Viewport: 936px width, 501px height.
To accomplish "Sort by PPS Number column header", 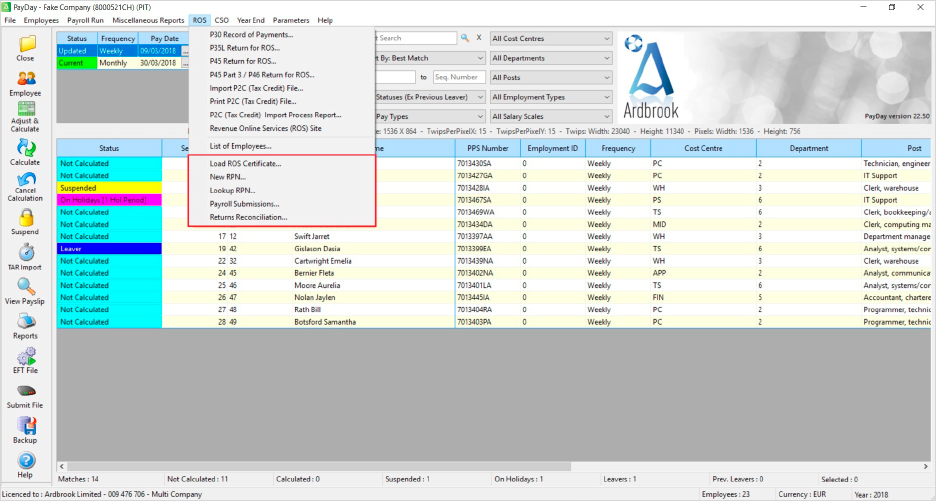I will tap(488, 148).
